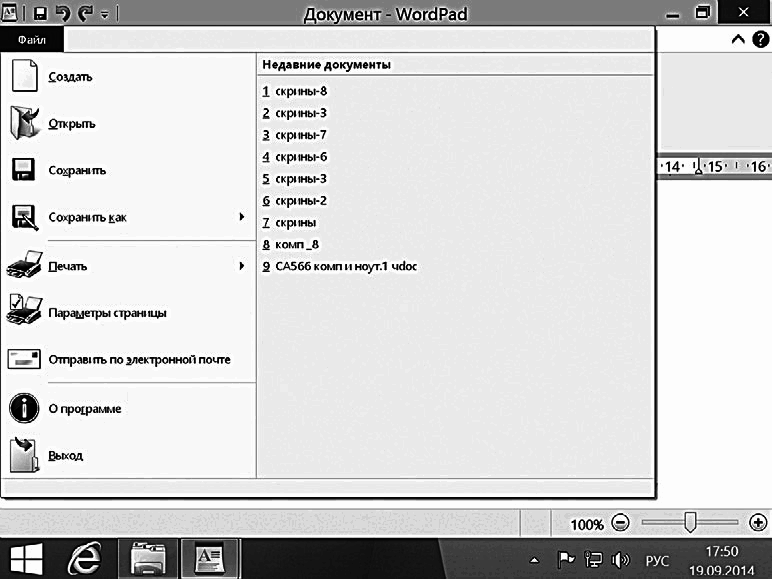Collapse the ribbon with the up chevron
Screen dimensions: 772x579
point(738,39)
